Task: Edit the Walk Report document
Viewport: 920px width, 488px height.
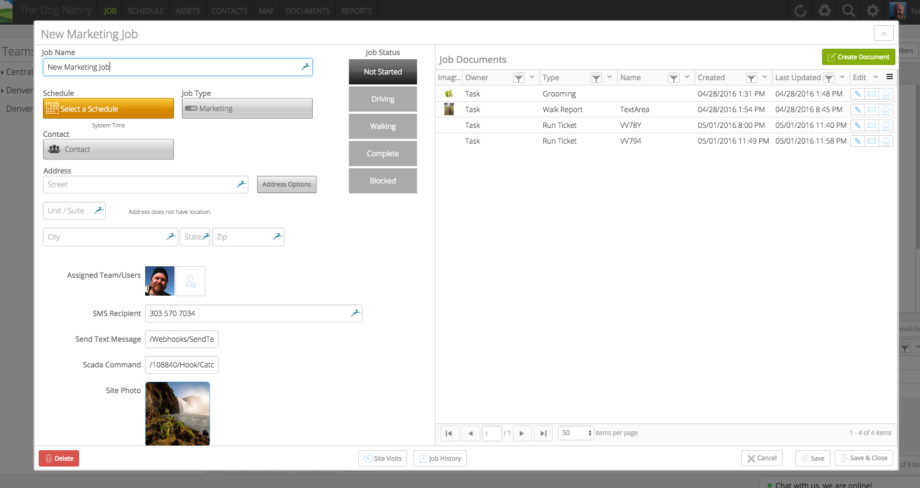Action: click(857, 110)
